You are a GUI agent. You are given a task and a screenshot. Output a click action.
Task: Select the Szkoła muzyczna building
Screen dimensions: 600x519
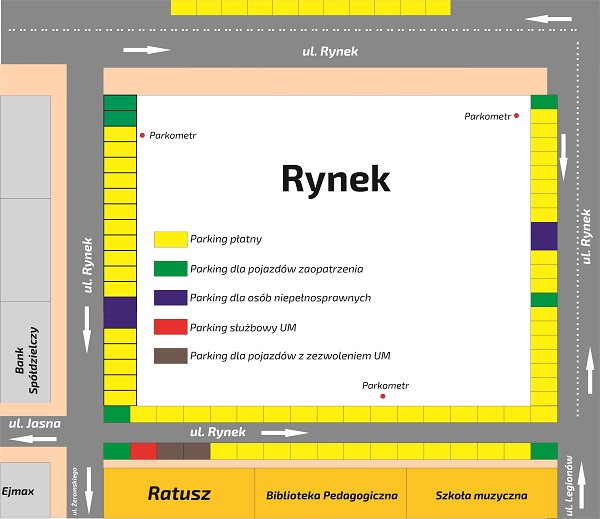pos(481,495)
